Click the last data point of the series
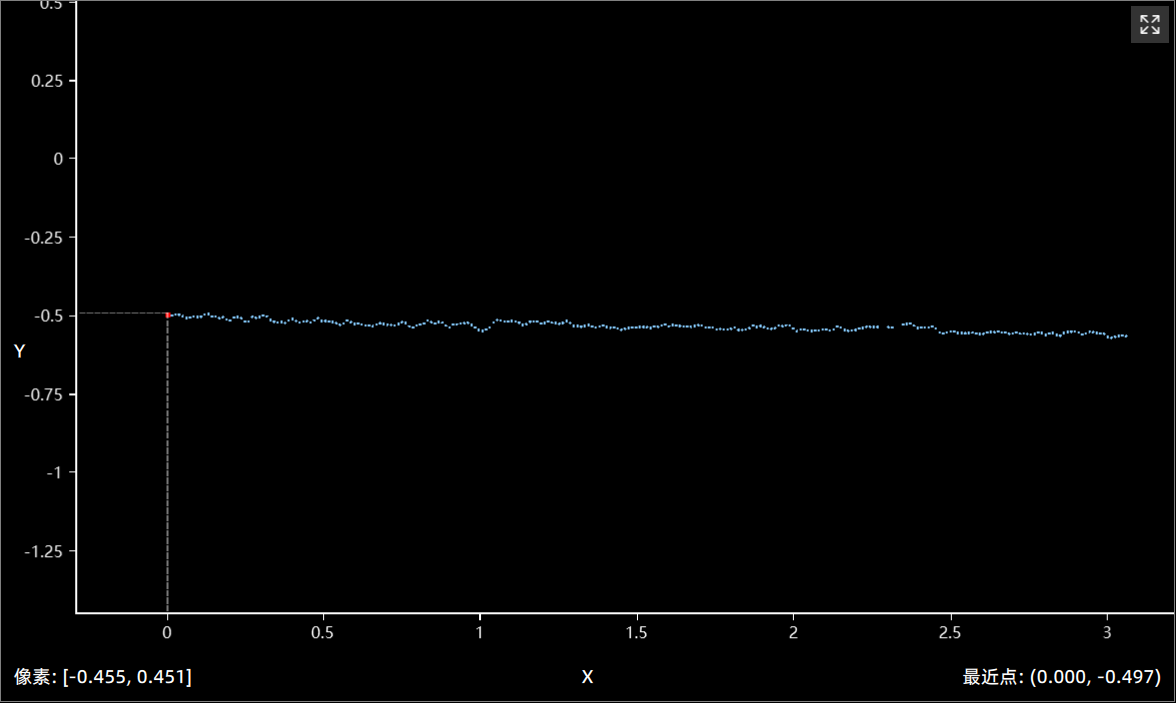The height and width of the screenshot is (703, 1176). 1126,336
